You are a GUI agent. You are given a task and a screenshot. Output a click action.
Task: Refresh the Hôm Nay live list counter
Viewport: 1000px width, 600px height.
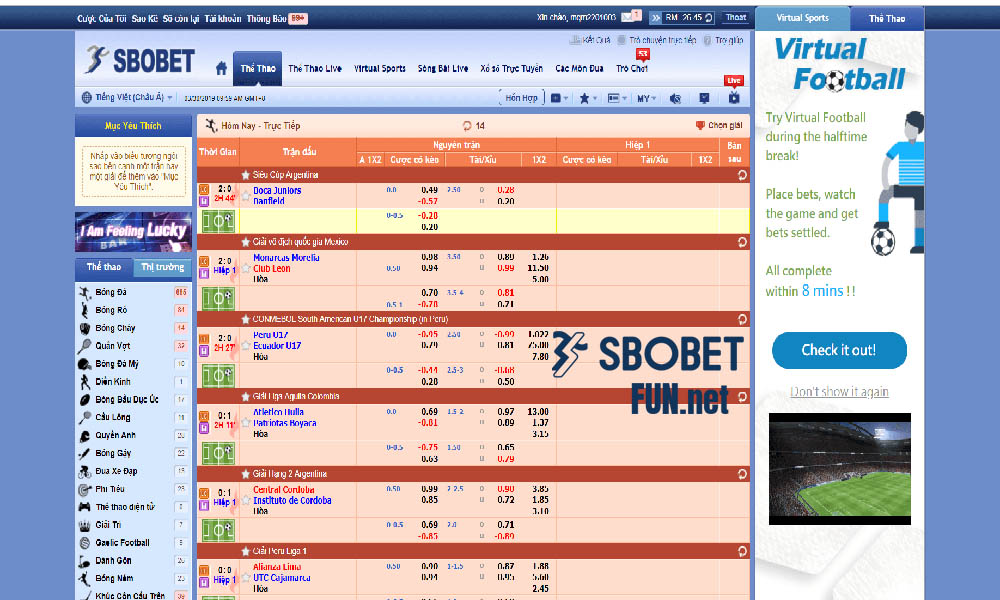click(x=467, y=126)
